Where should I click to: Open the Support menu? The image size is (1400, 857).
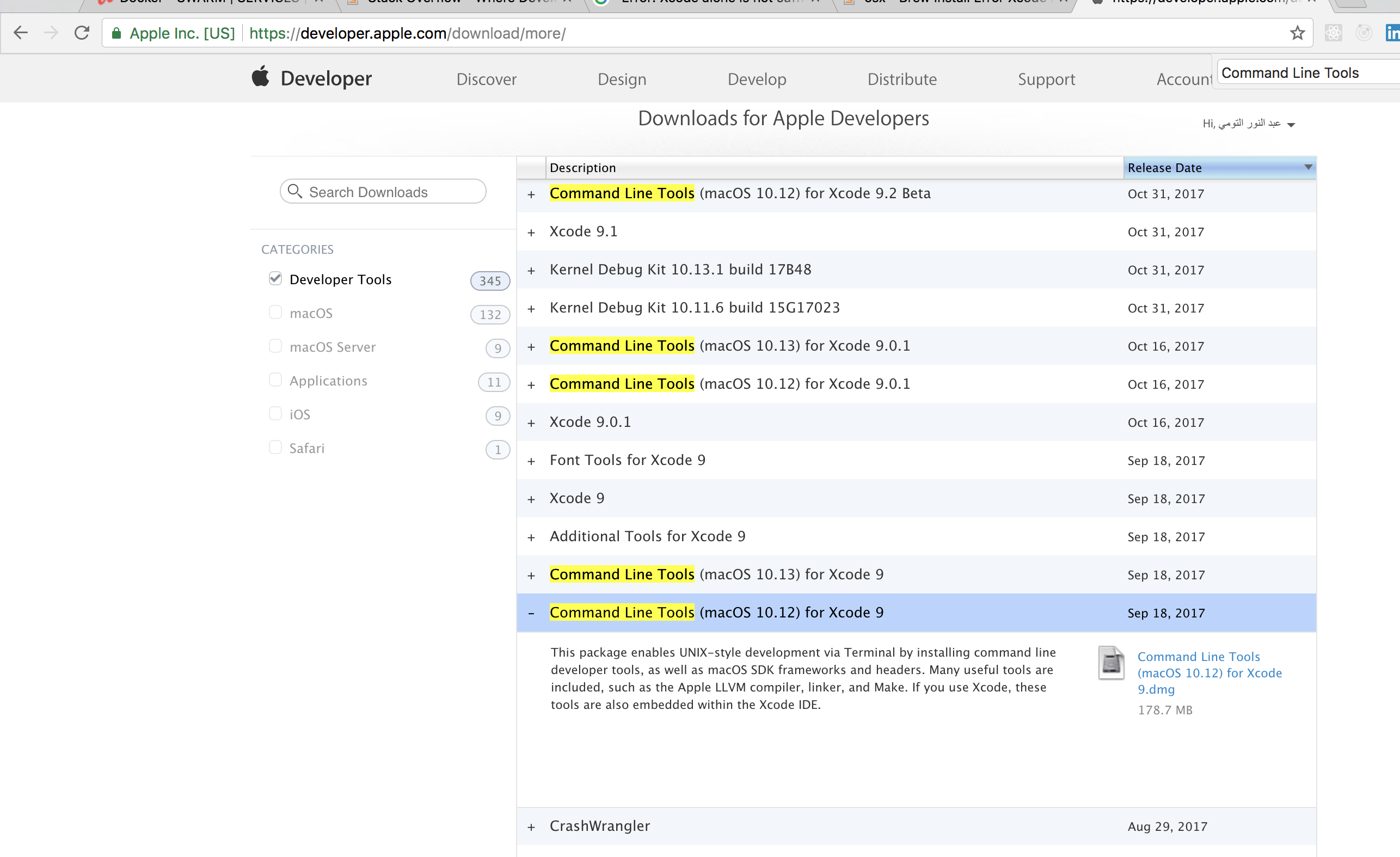coord(1046,79)
